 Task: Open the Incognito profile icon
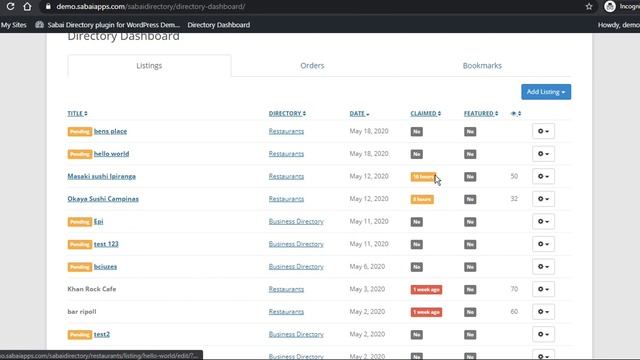(x=610, y=7)
